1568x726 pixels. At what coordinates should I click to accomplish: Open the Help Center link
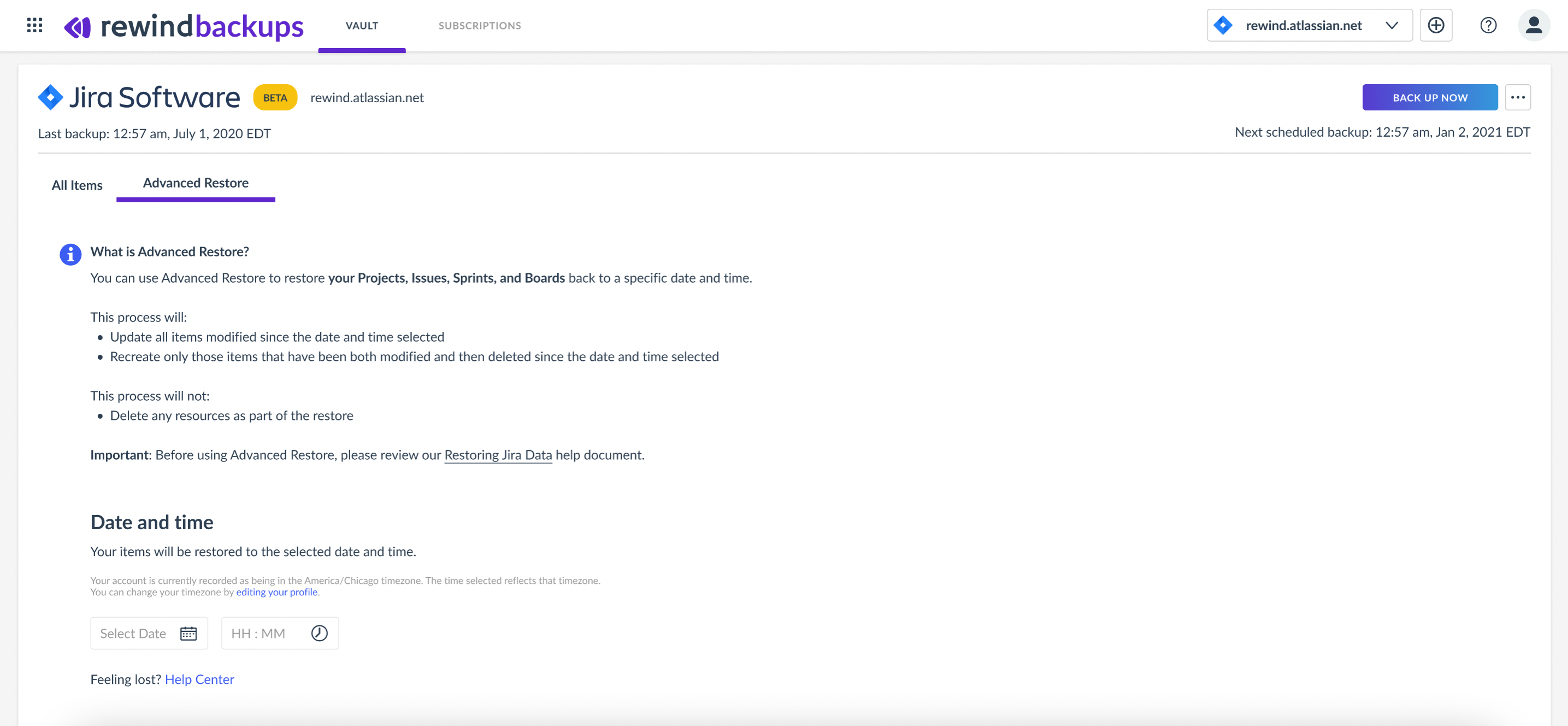click(199, 679)
